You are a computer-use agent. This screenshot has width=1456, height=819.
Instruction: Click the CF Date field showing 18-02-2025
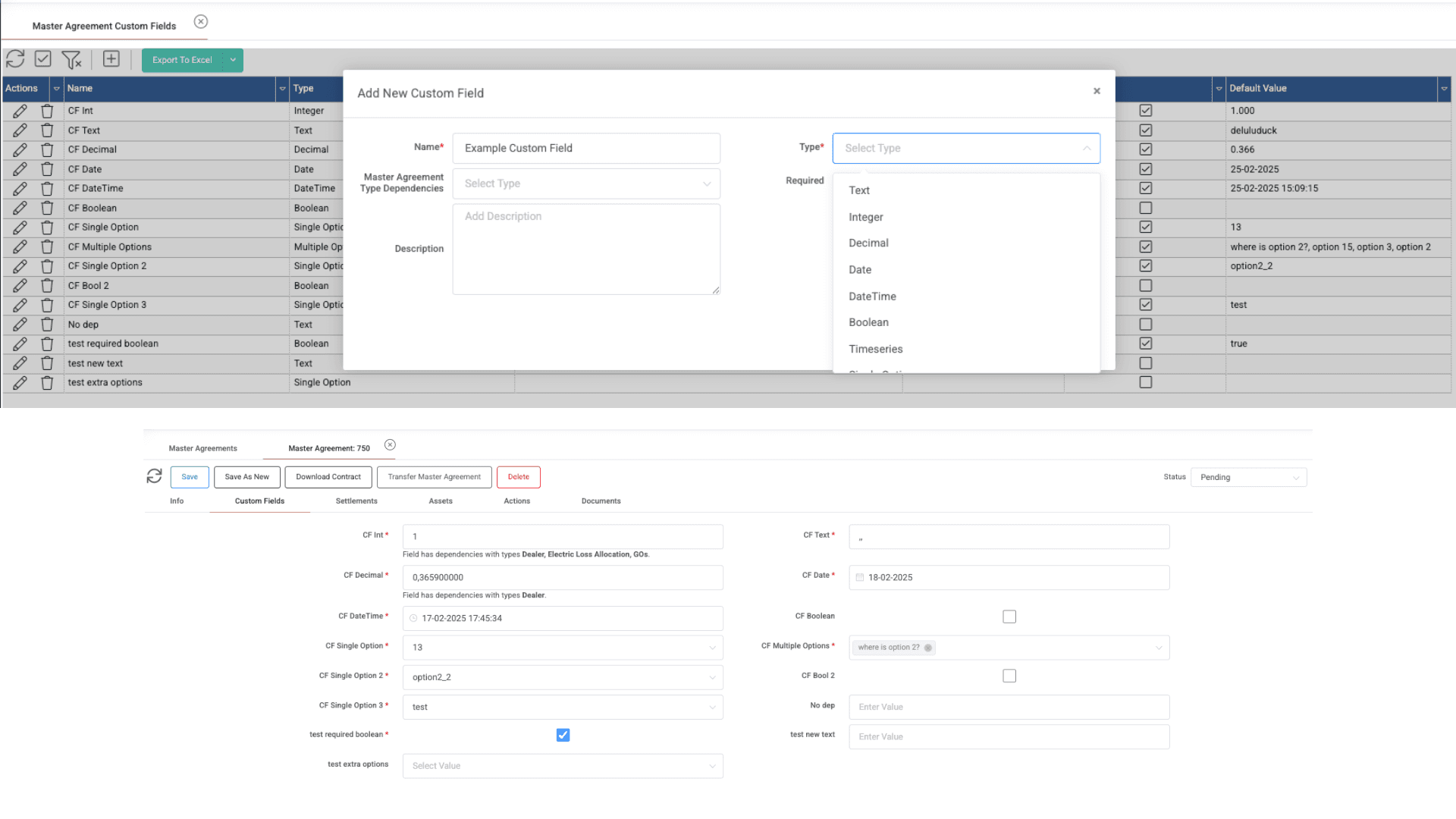click(1009, 578)
